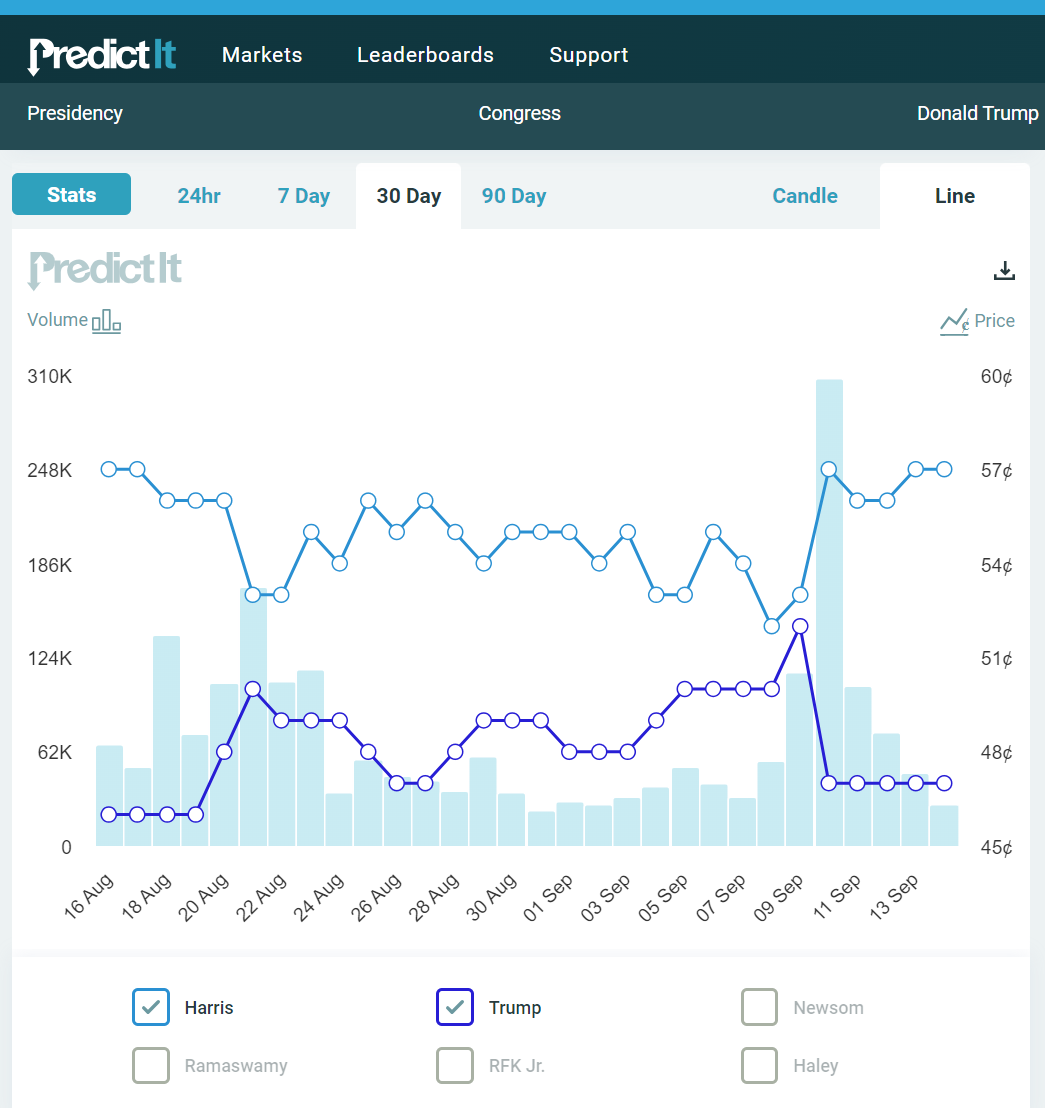The height and width of the screenshot is (1108, 1045).
Task: Enable the Newsom checkbox
Action: click(759, 1007)
